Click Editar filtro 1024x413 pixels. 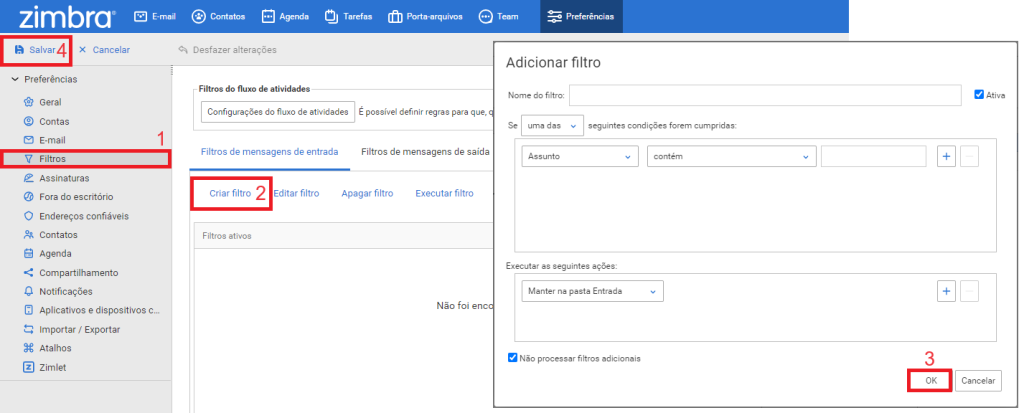[296, 193]
